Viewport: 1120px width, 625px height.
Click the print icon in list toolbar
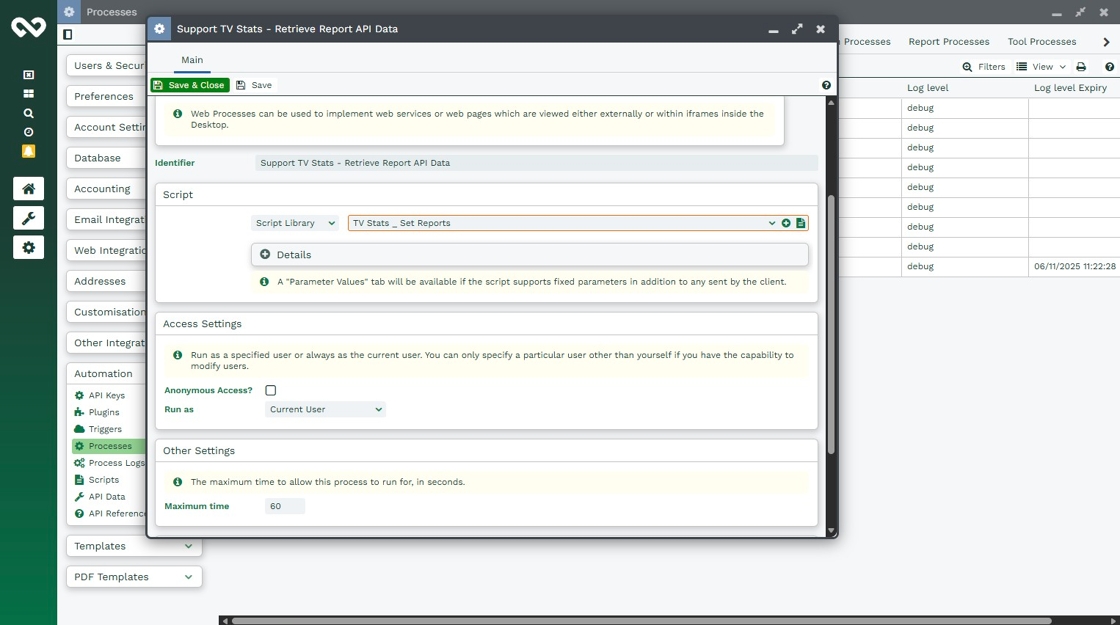coord(1081,67)
